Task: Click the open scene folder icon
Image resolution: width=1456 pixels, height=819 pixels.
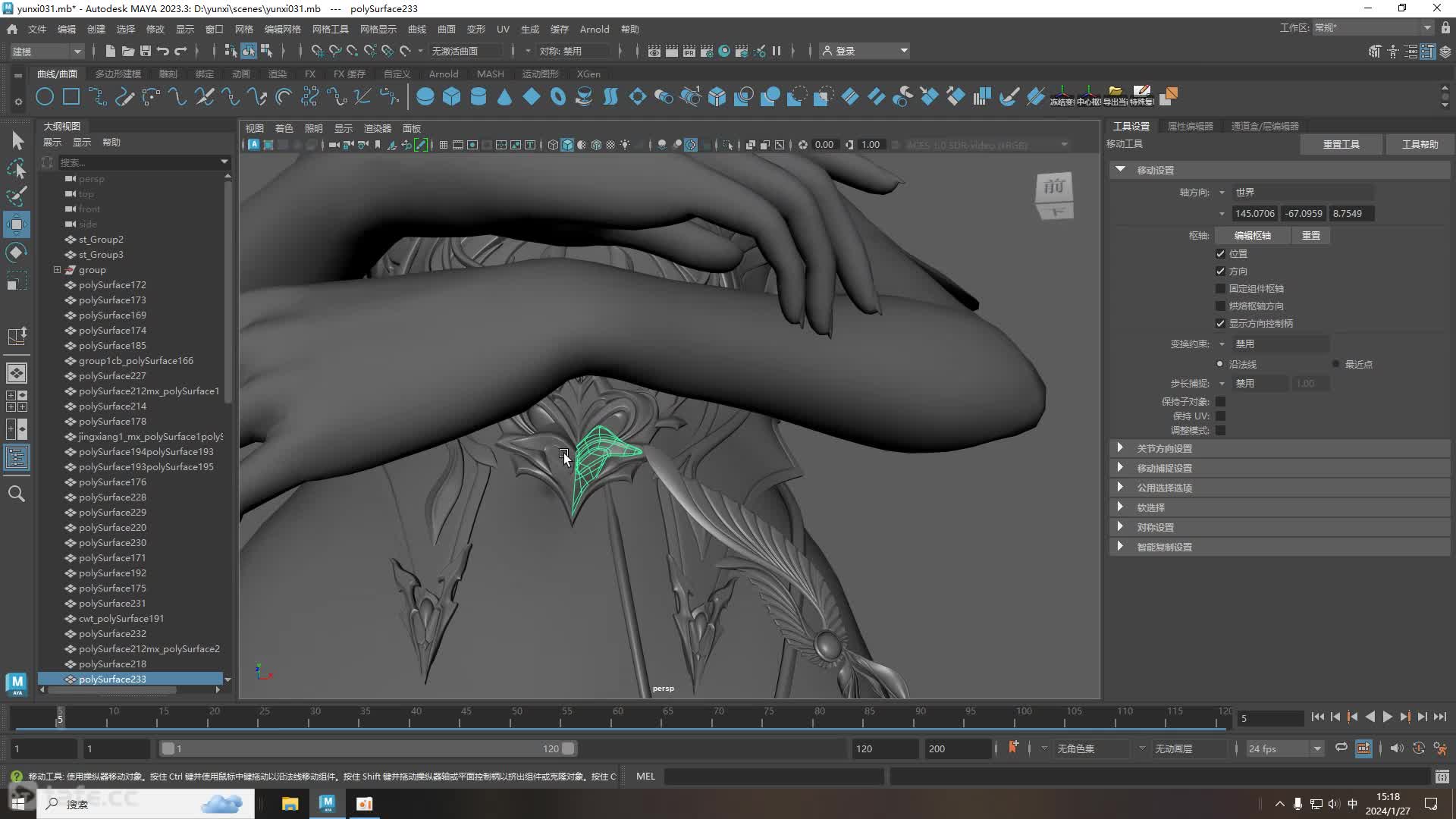Action: pyautogui.click(x=128, y=51)
